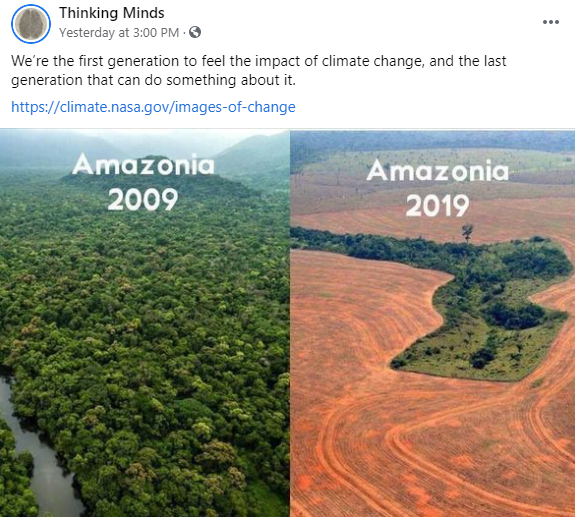Click the Amazonia title on the left photo
The image size is (575, 517).
tap(143, 165)
